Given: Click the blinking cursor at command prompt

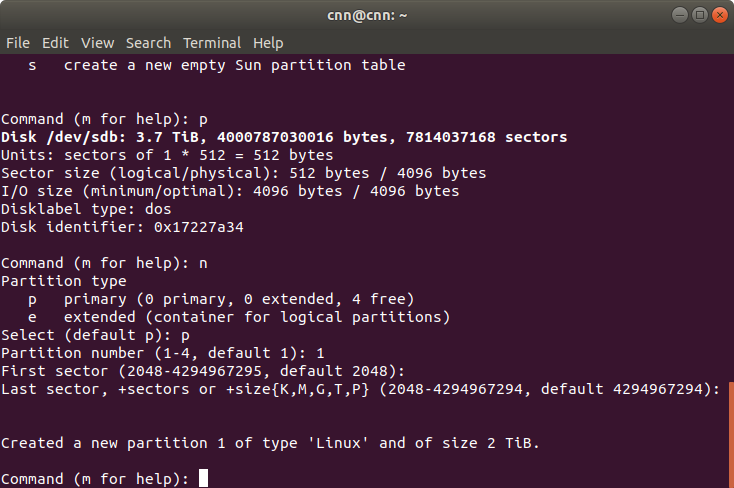Looking at the screenshot, I should point(203,478).
